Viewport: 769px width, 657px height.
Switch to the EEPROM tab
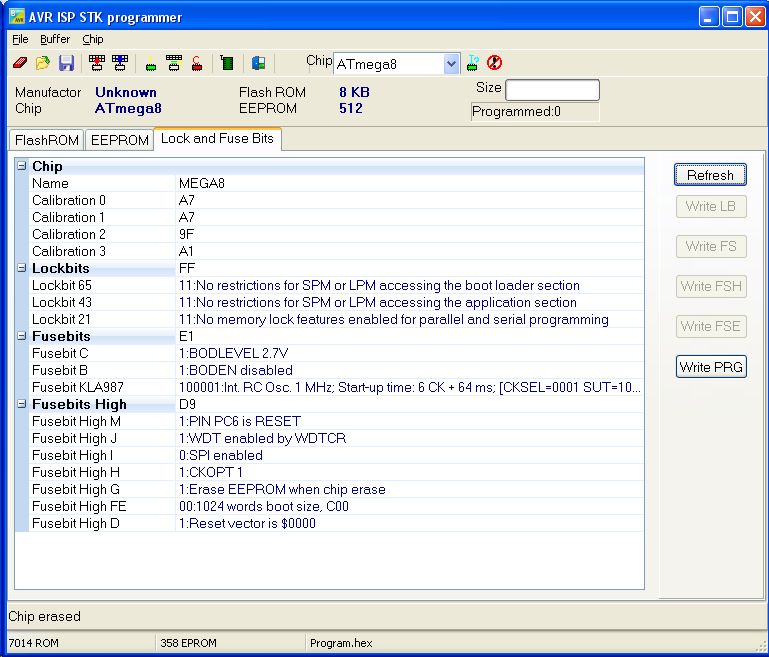point(120,140)
